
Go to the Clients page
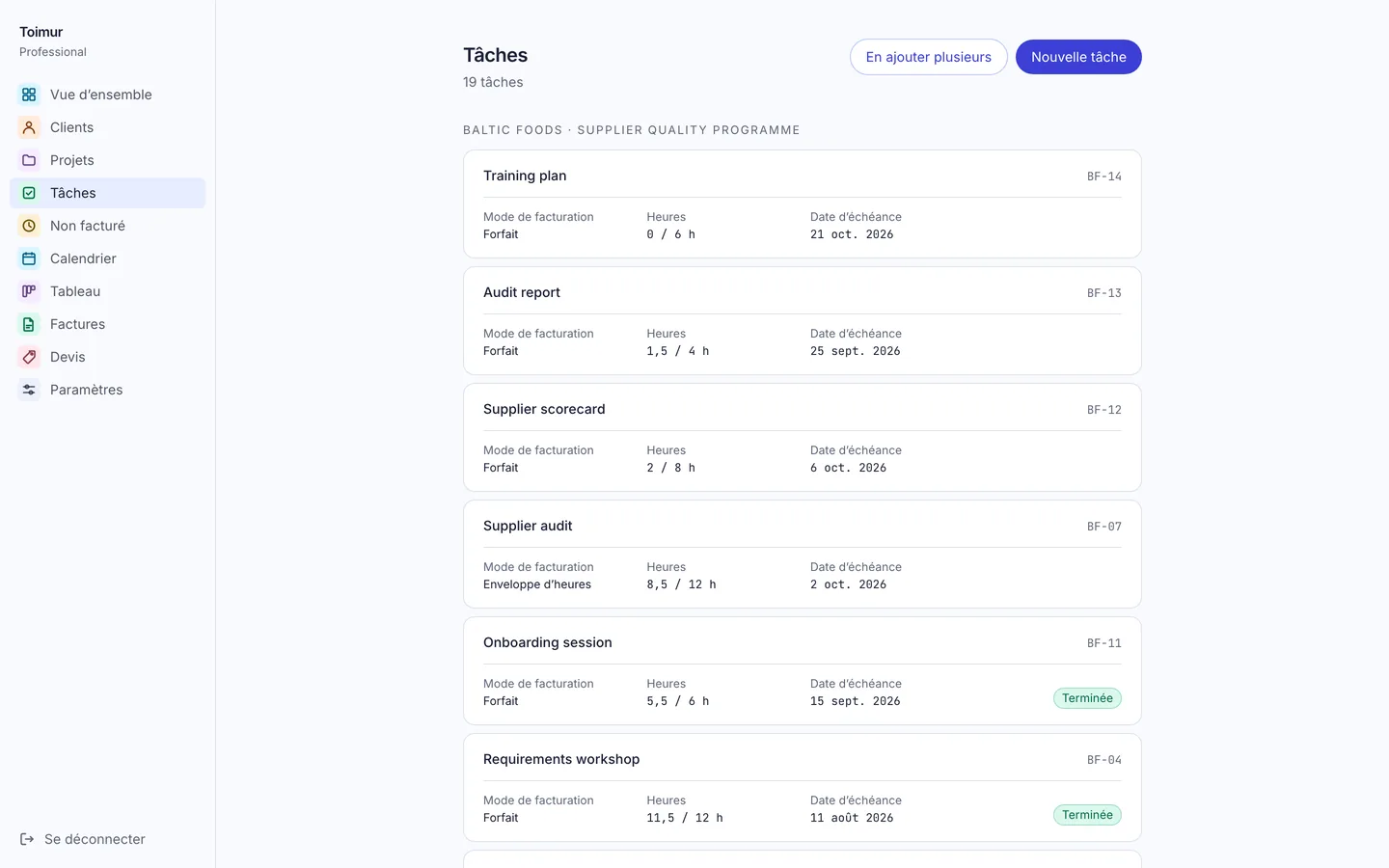[108, 127]
